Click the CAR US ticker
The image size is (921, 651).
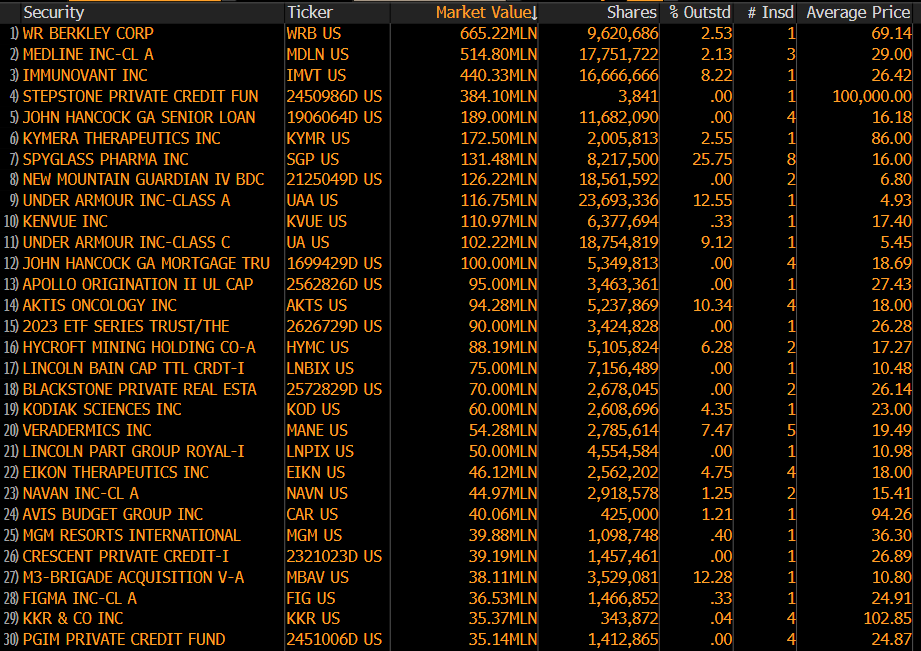pyautogui.click(x=312, y=515)
